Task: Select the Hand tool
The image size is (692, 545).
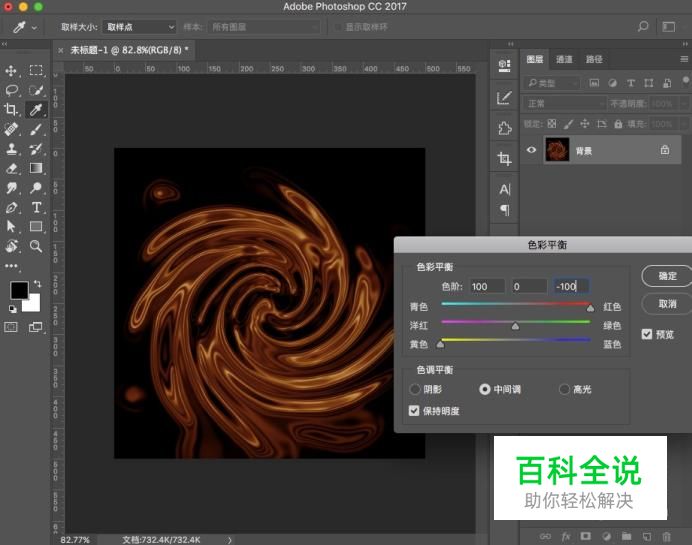Action: 11,246
